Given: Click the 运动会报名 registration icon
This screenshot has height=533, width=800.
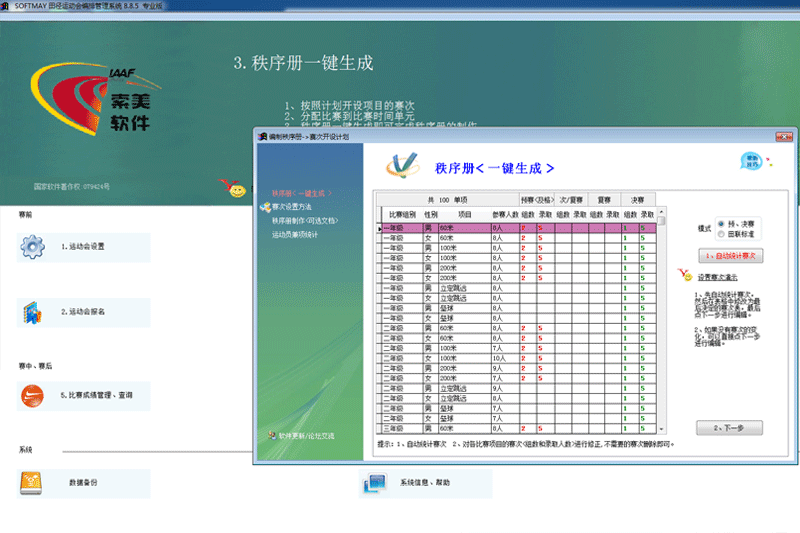Looking at the screenshot, I should [x=32, y=313].
